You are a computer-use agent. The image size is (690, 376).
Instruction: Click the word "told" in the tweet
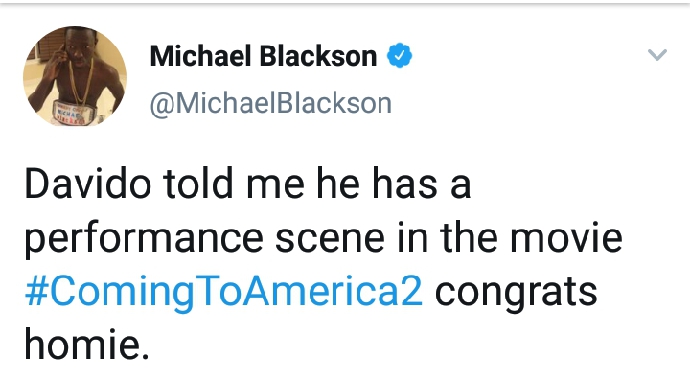(x=198, y=184)
